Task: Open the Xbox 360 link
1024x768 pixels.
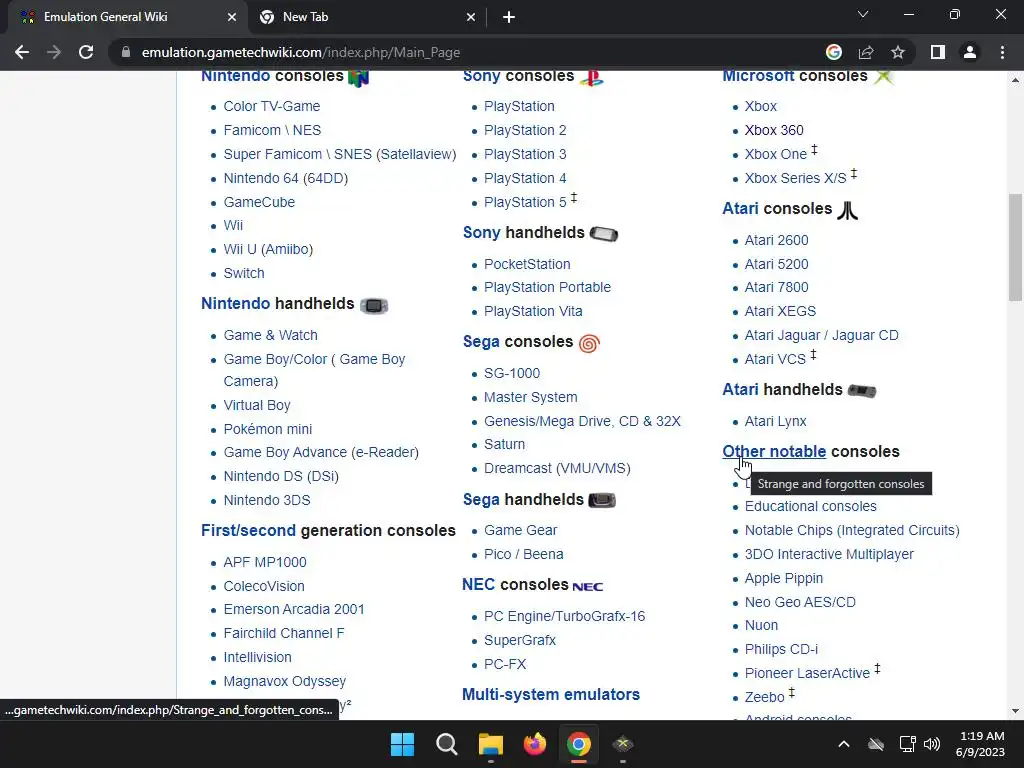Action: 774,130
